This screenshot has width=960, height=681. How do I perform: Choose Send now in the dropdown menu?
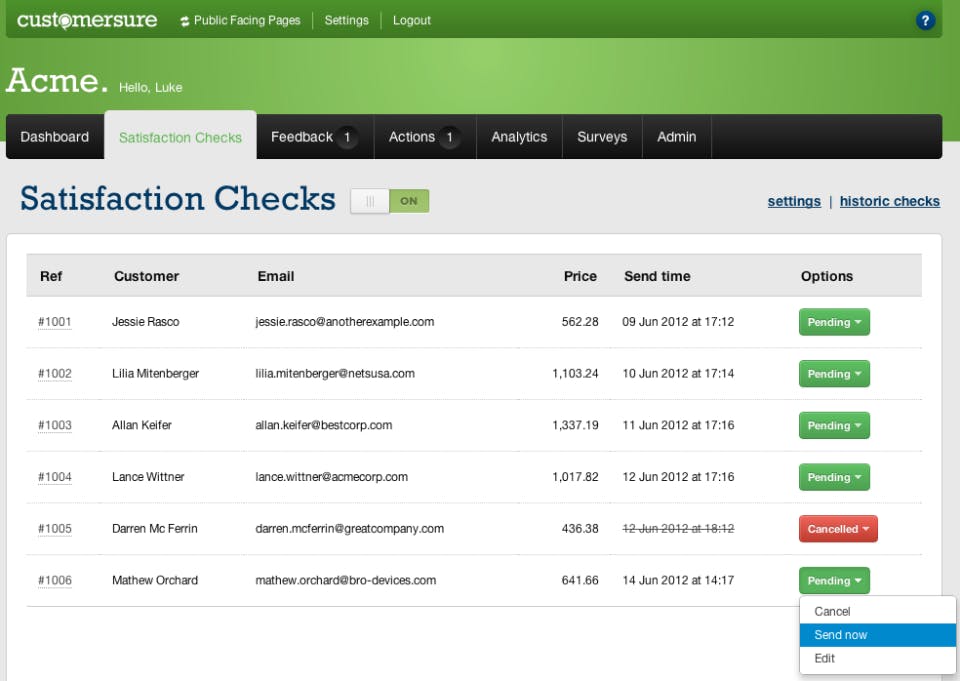[x=877, y=635]
